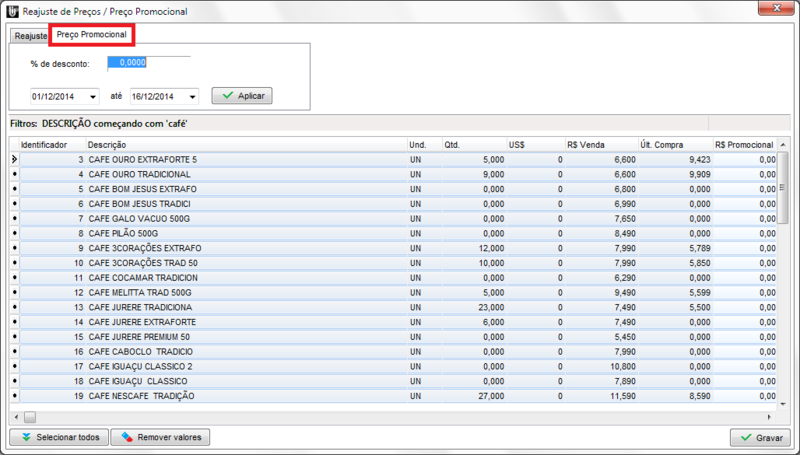Click the row marker beside CAFE PILÃO 500G
Viewport: 800px width, 455px height.
point(14,233)
